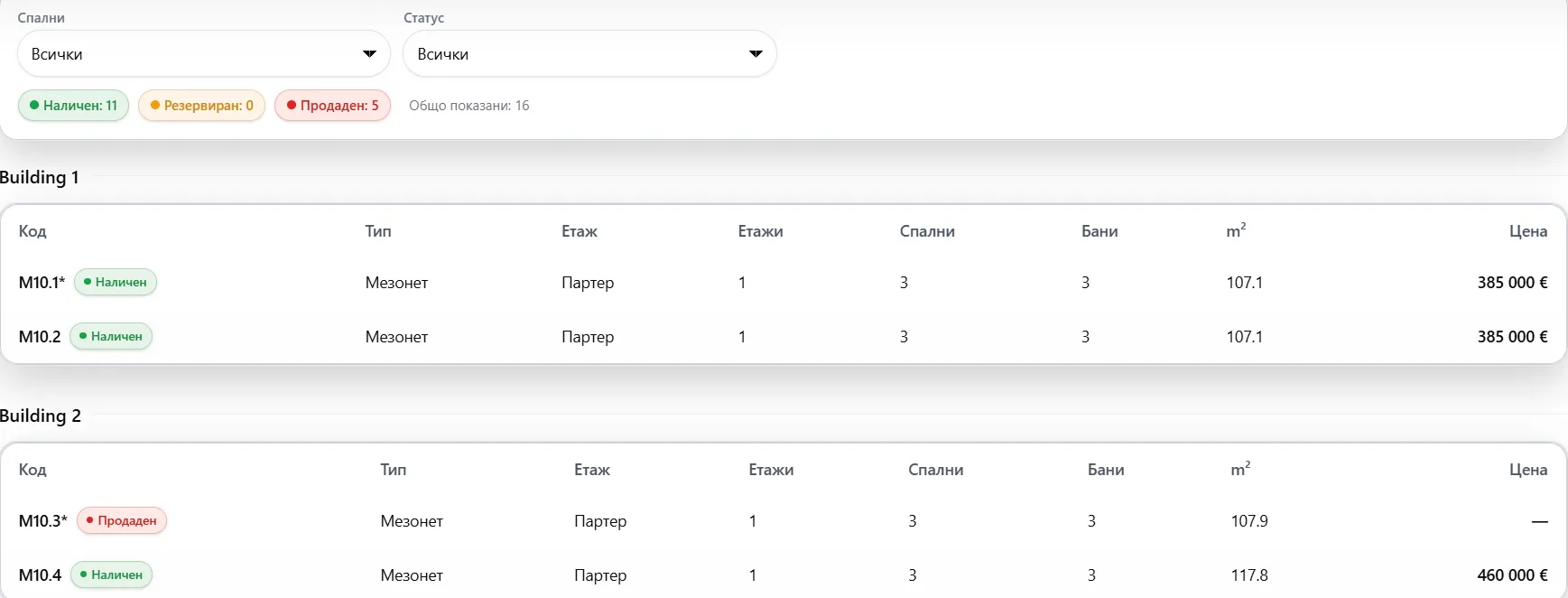Toggle the Продаден: 5 filter chip

332,106
